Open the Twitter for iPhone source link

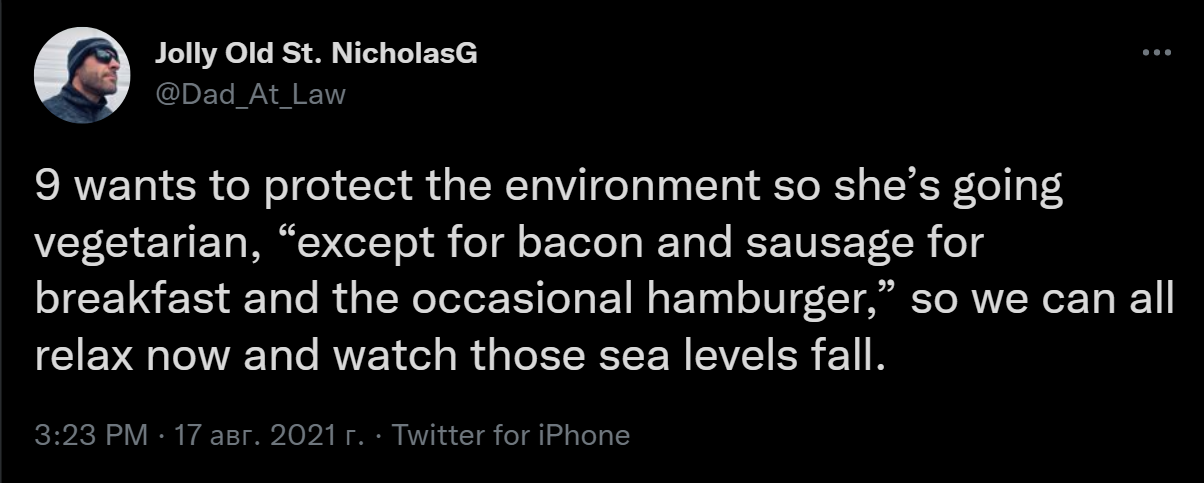512,436
